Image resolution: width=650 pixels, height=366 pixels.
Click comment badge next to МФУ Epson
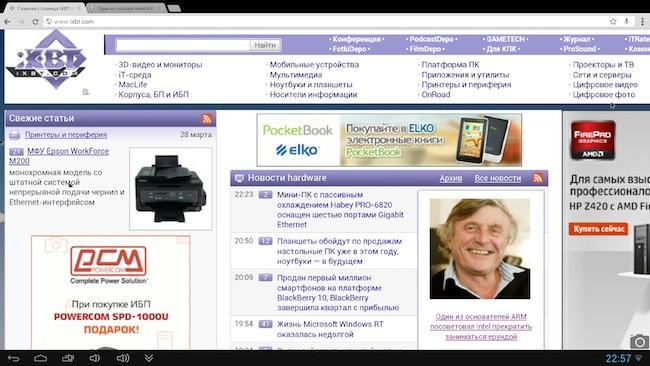click(16, 152)
